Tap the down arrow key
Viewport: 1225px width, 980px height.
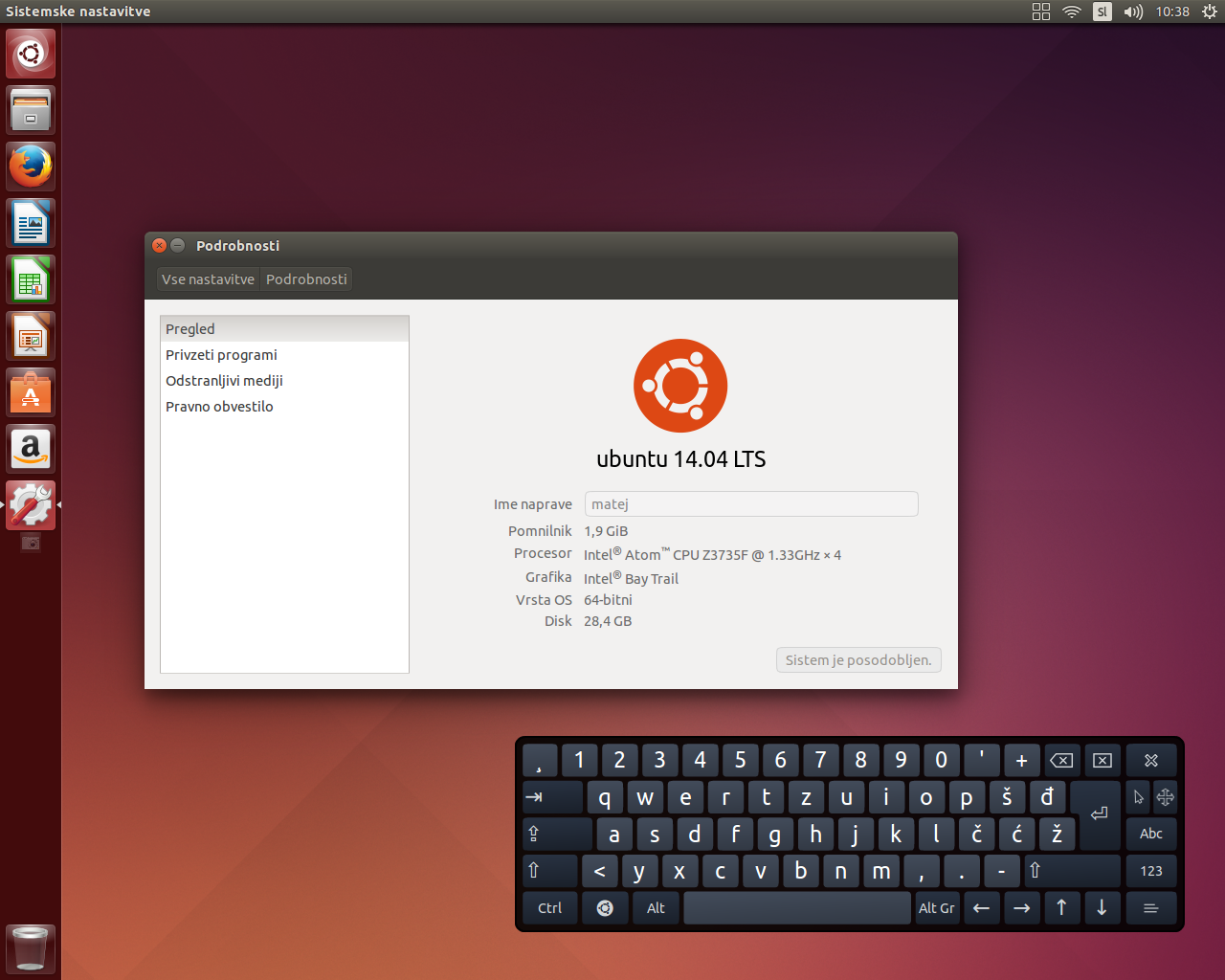[1102, 908]
